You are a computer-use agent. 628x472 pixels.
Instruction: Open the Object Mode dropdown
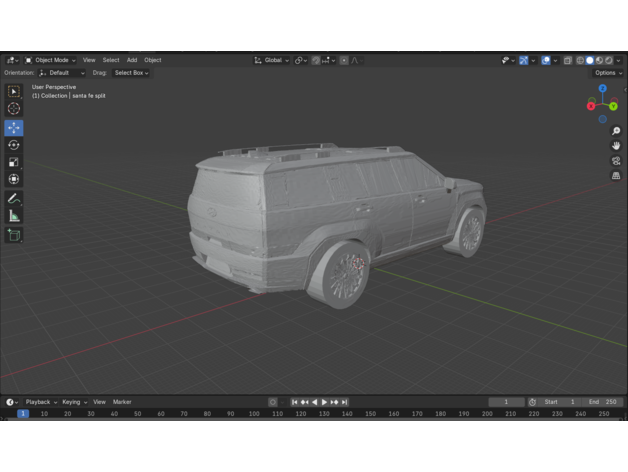51,60
